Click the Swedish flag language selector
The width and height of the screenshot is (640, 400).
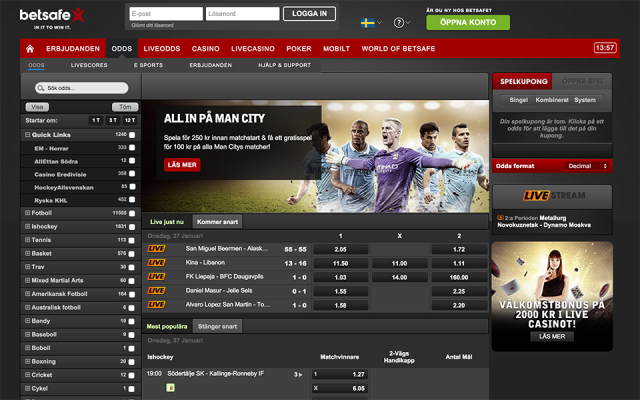pyautogui.click(x=367, y=23)
